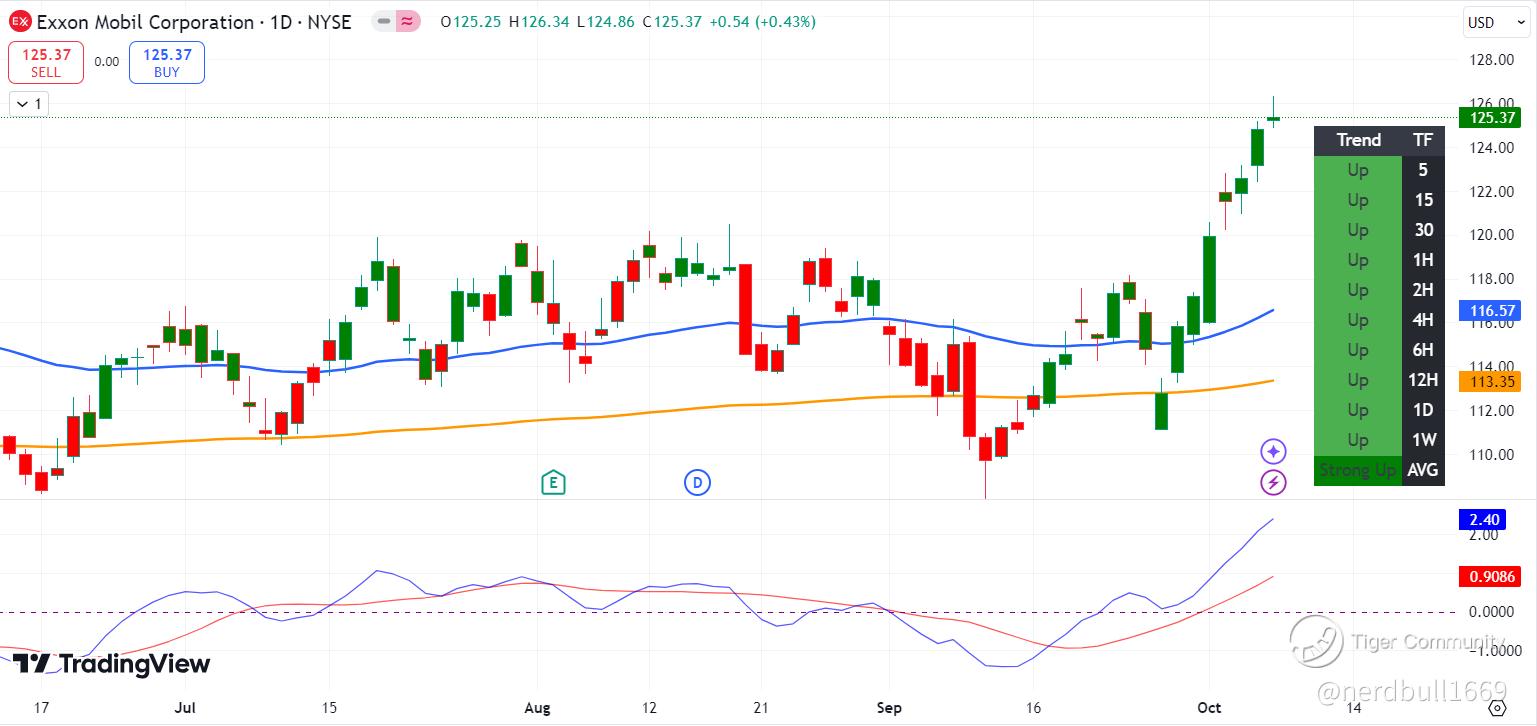This screenshot has width=1537, height=726.
Task: Click the TradingView logo
Action: pyautogui.click(x=111, y=664)
